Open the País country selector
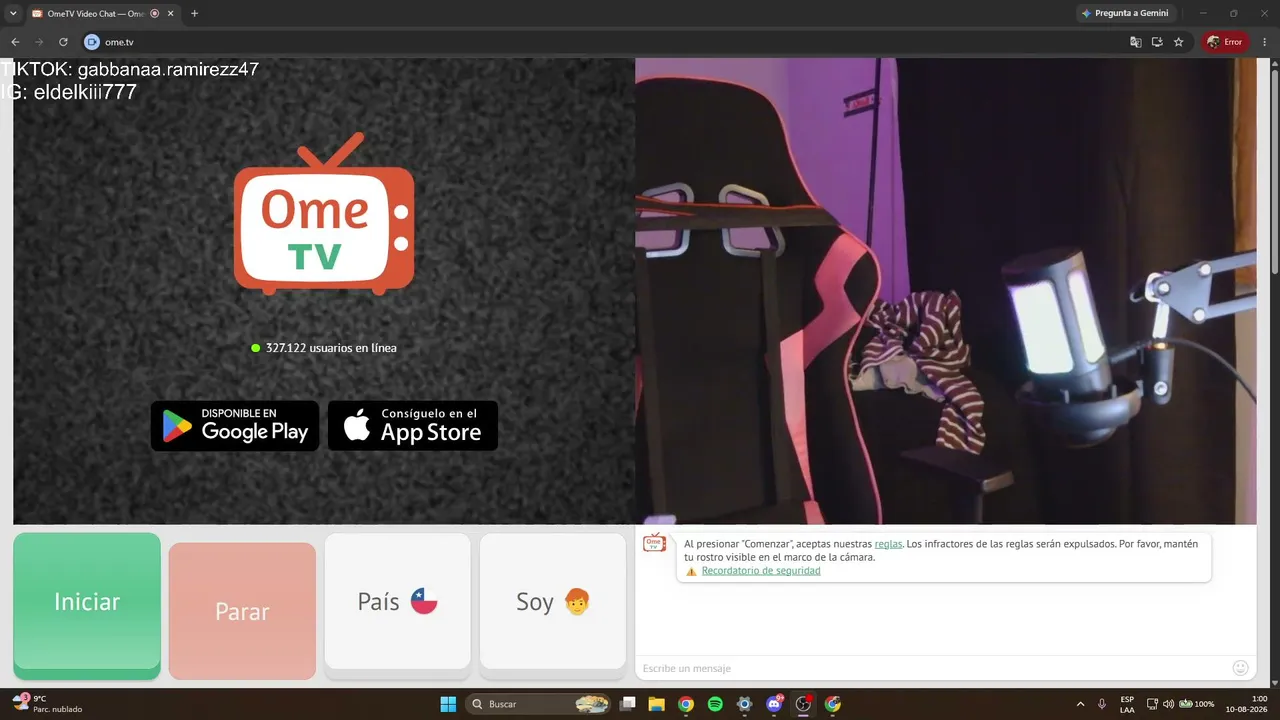The image size is (1280, 720). click(398, 602)
